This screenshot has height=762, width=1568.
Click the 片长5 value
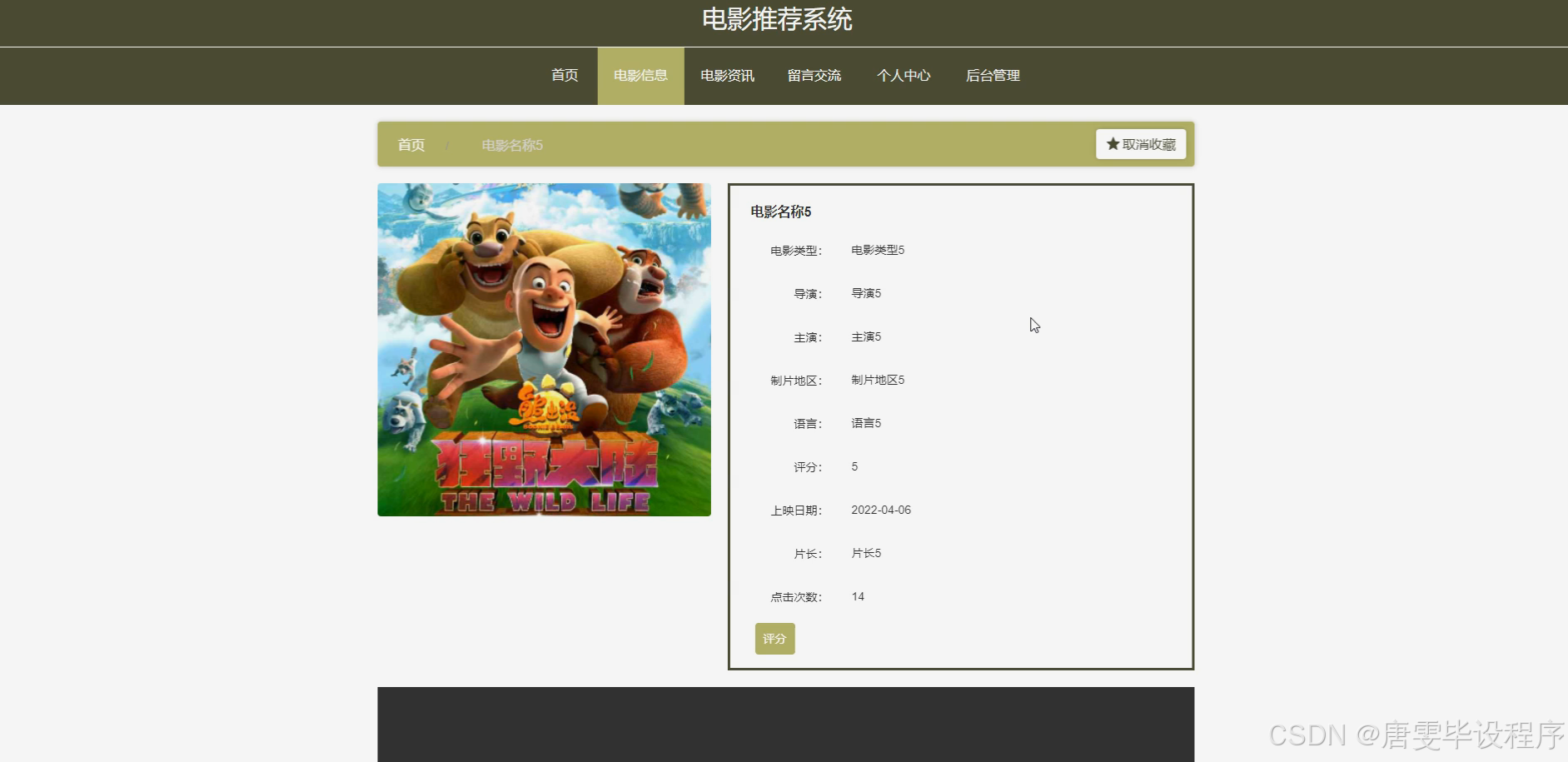pyautogui.click(x=866, y=553)
